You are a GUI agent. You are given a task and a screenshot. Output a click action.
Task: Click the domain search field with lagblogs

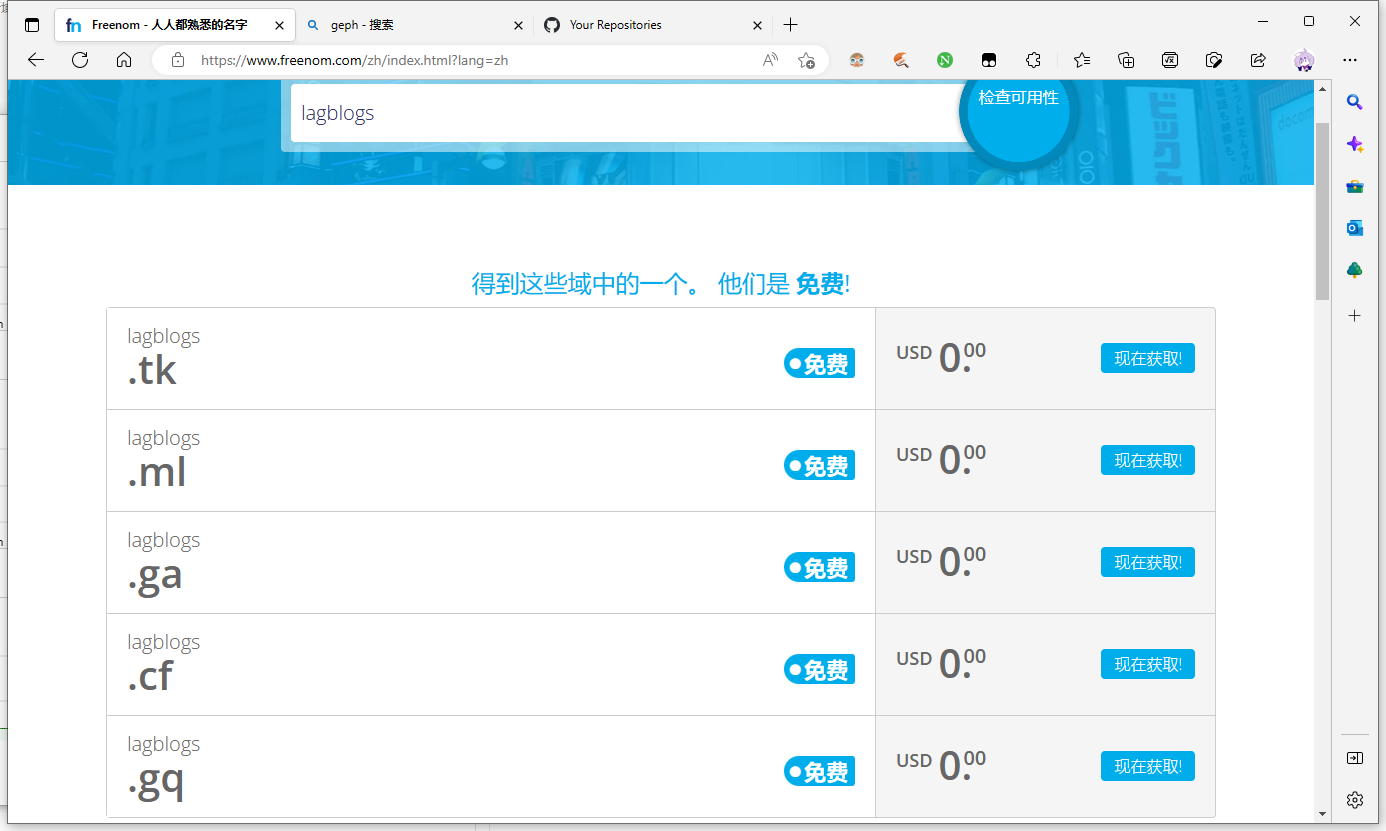coord(620,113)
